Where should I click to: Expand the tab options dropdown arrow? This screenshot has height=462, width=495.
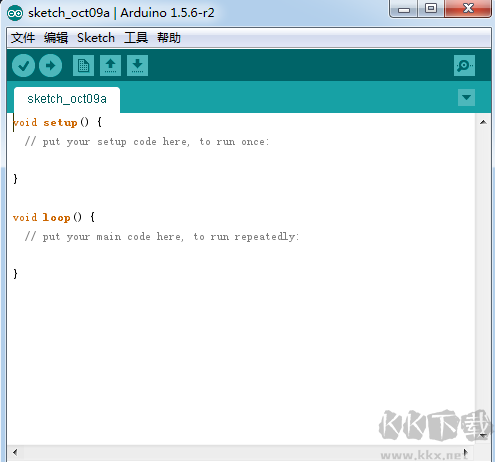tap(466, 97)
